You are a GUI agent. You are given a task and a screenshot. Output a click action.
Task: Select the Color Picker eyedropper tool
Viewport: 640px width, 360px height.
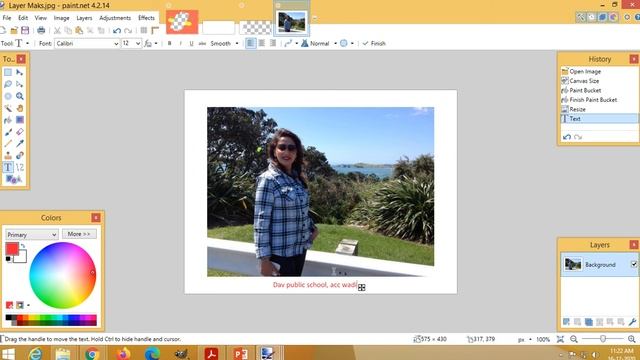point(20,144)
